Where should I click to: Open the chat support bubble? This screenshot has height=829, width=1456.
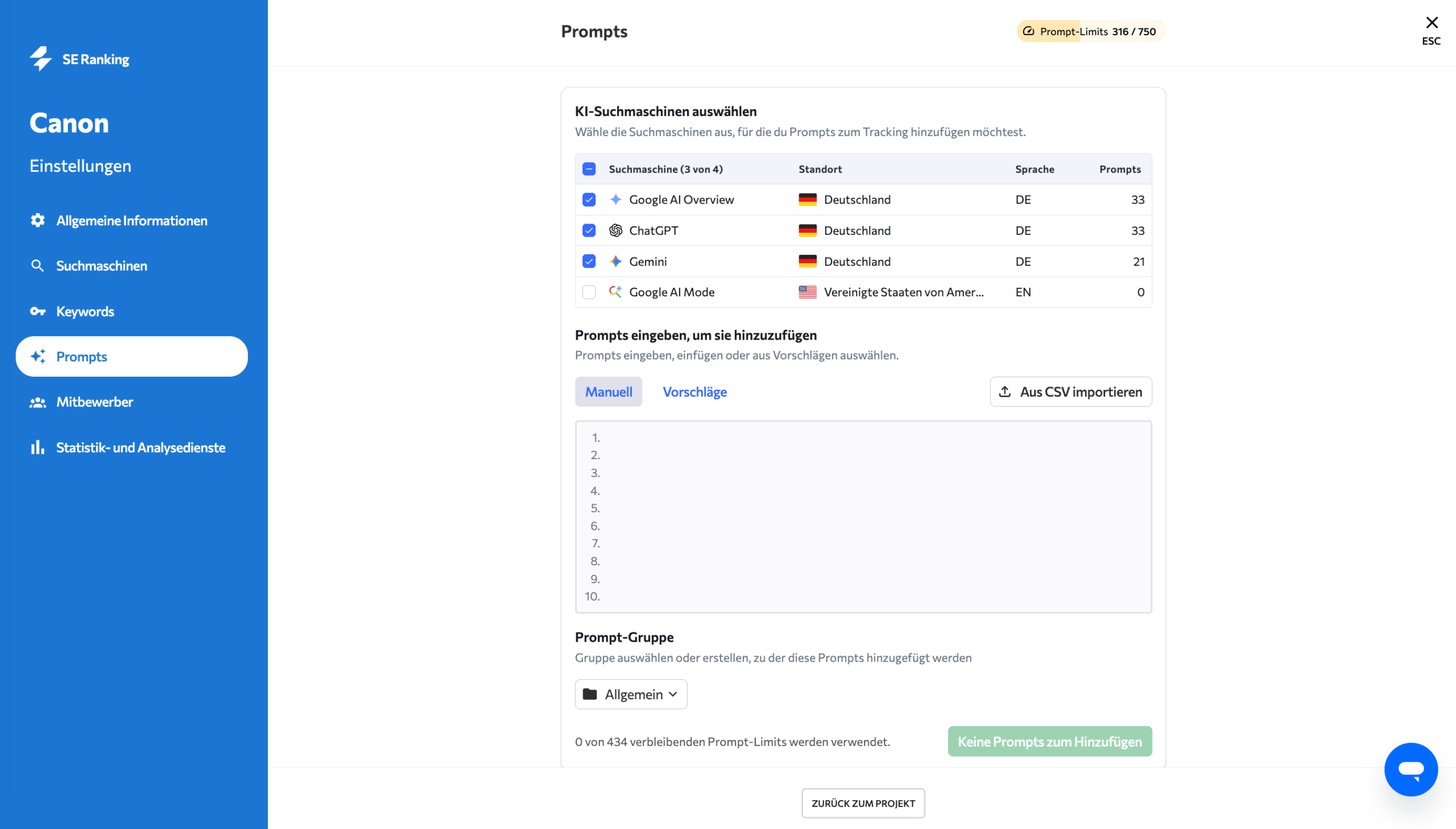point(1411,769)
